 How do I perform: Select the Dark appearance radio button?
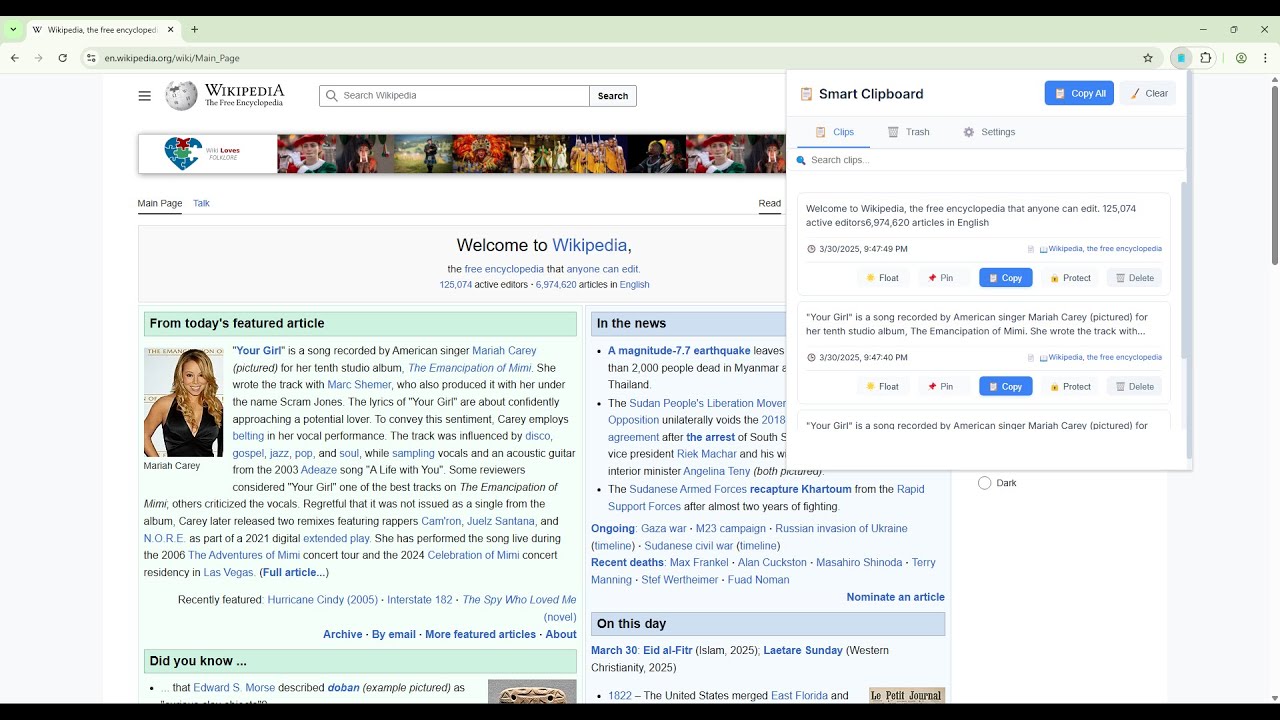(985, 483)
